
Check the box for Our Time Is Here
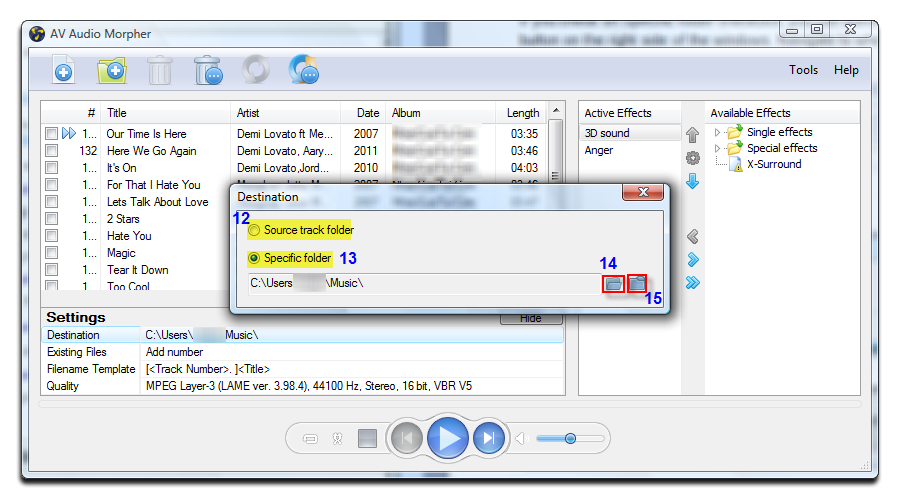pos(52,134)
